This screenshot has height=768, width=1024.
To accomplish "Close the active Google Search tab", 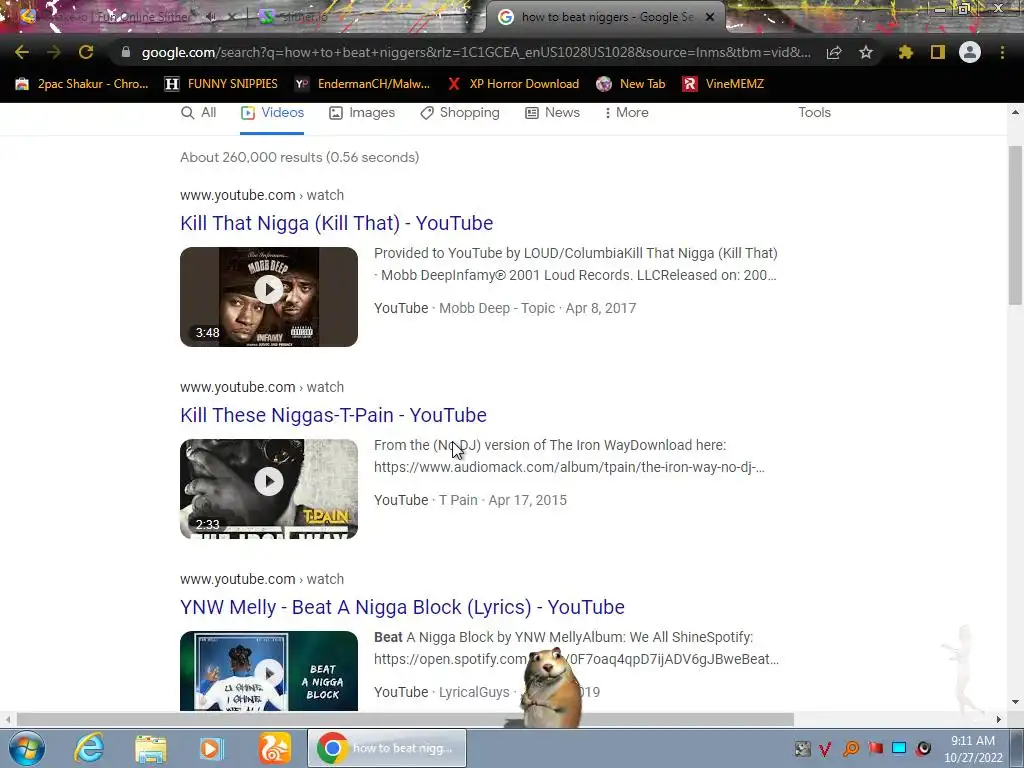I will (x=710, y=17).
